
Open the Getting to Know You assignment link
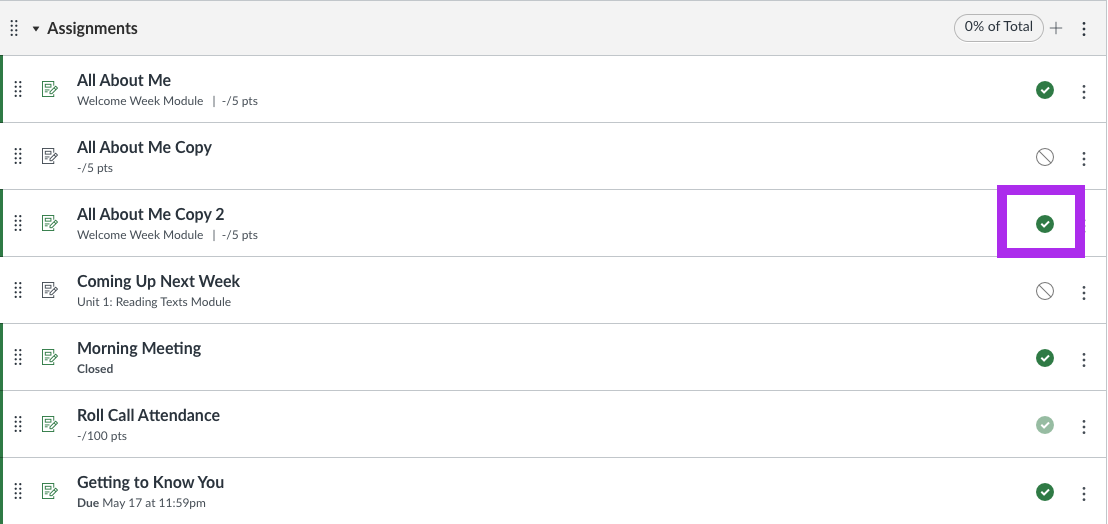point(151,482)
